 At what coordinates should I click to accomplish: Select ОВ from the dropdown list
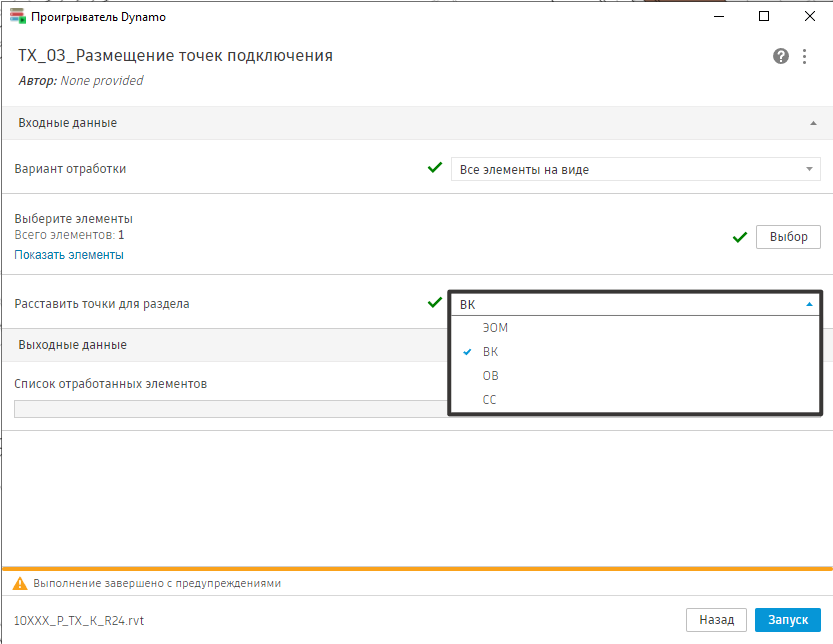coord(490,376)
